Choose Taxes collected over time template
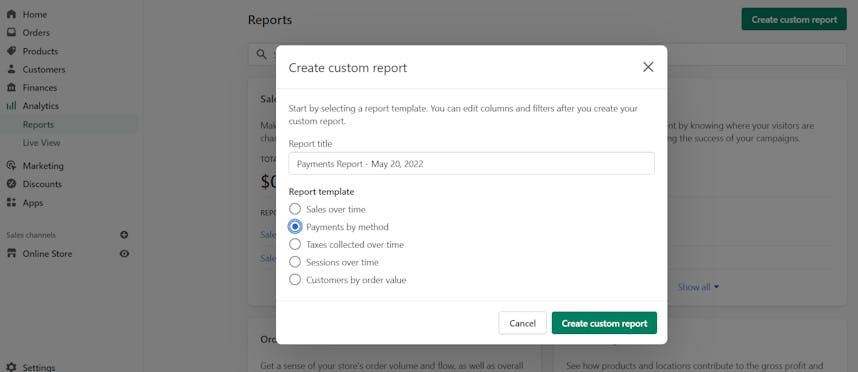This screenshot has width=858, height=372. [x=295, y=244]
